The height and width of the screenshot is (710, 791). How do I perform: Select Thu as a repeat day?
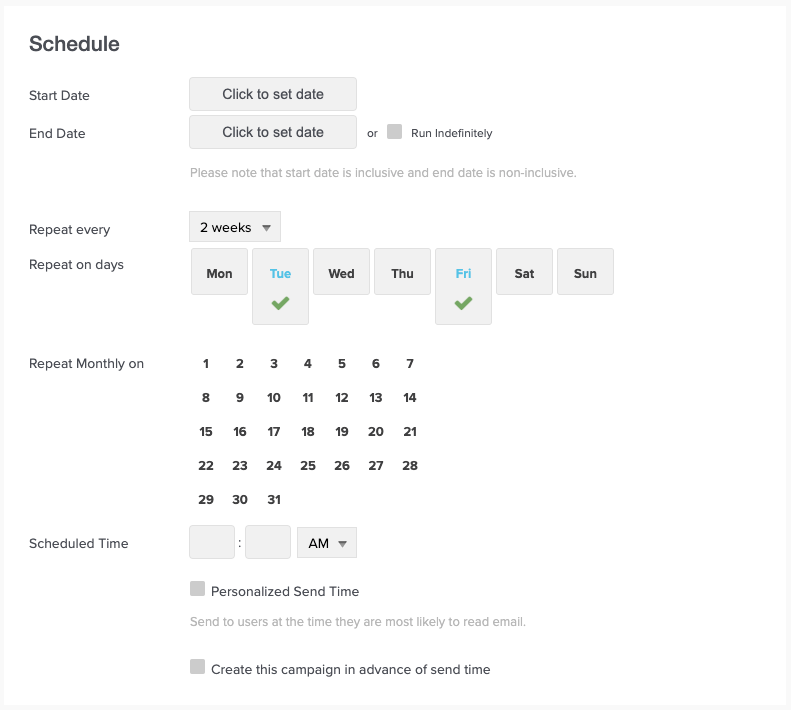(x=402, y=273)
